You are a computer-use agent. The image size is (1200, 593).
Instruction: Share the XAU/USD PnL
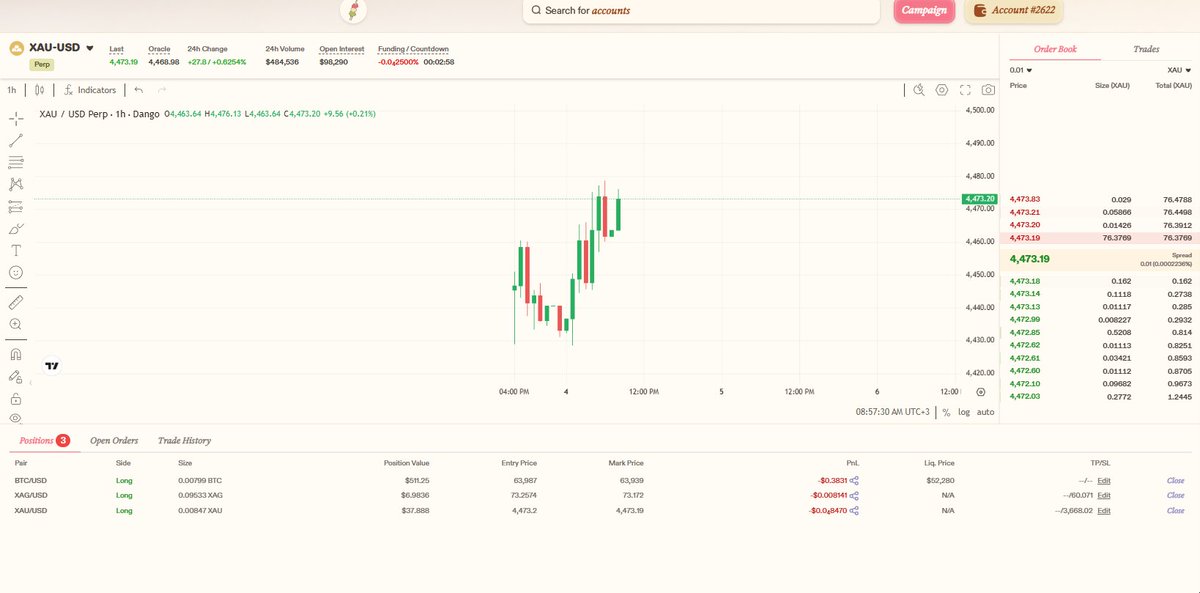[x=854, y=511]
